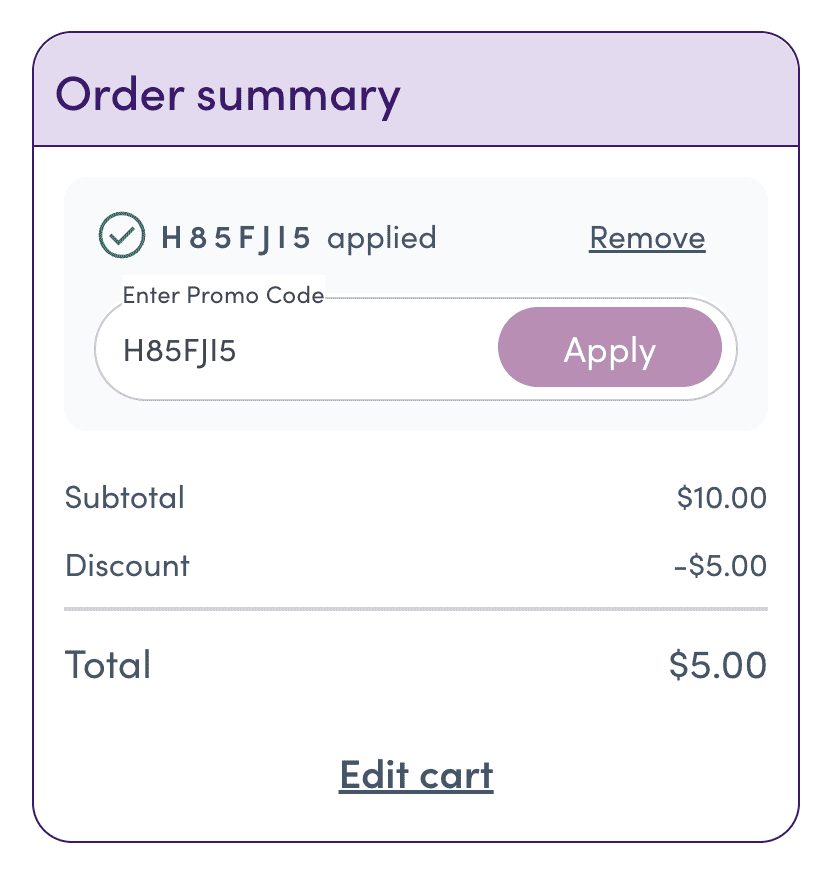Open the Edit cart link

pyautogui.click(x=416, y=775)
